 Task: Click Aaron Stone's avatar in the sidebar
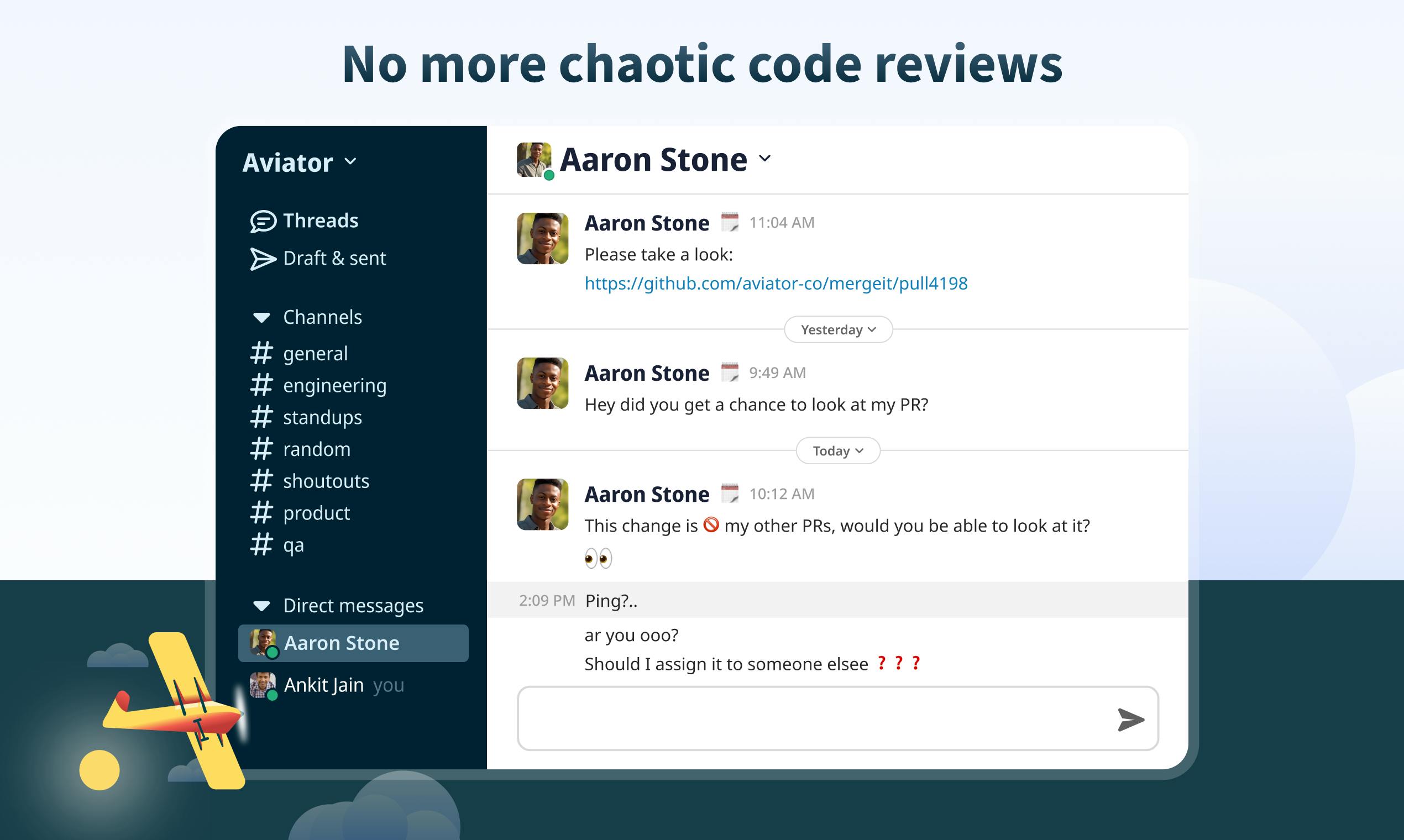(263, 643)
